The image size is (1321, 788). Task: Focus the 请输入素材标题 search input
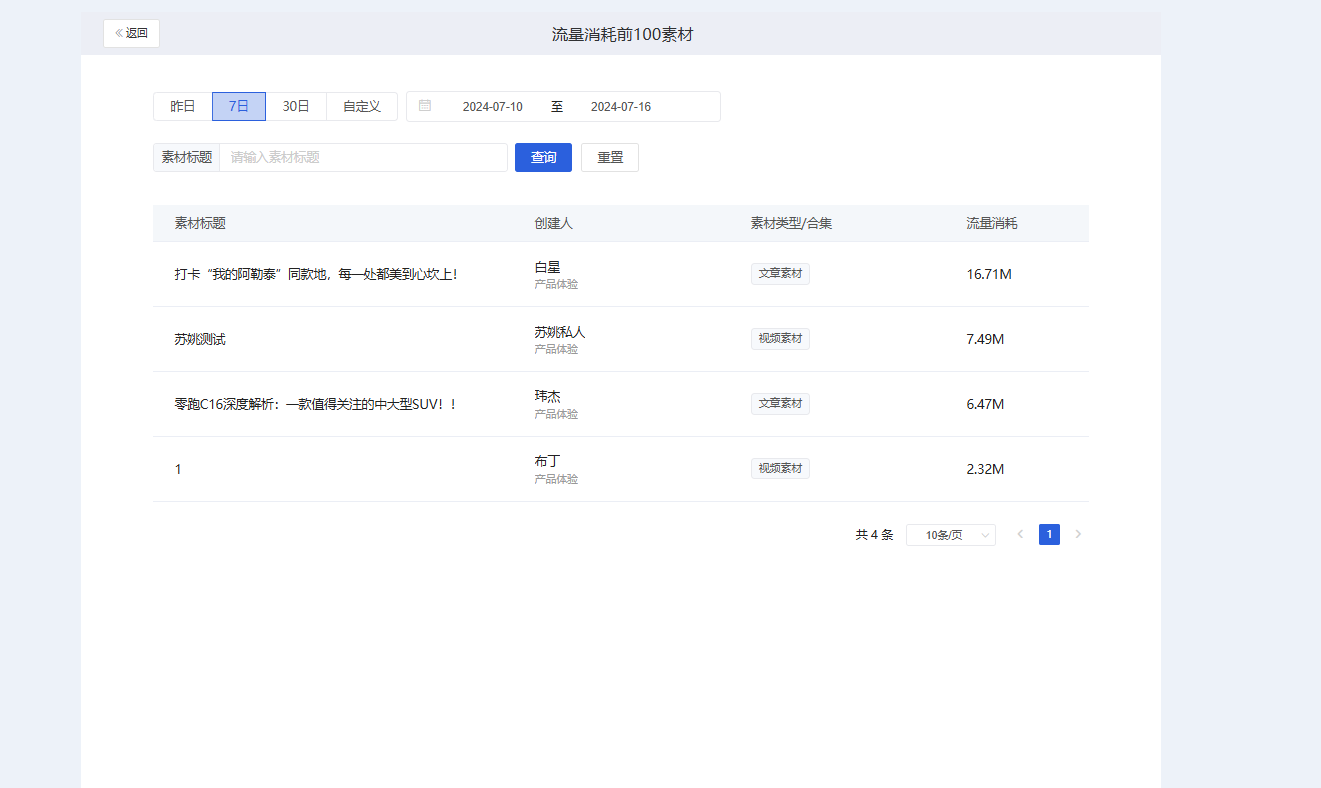[363, 157]
